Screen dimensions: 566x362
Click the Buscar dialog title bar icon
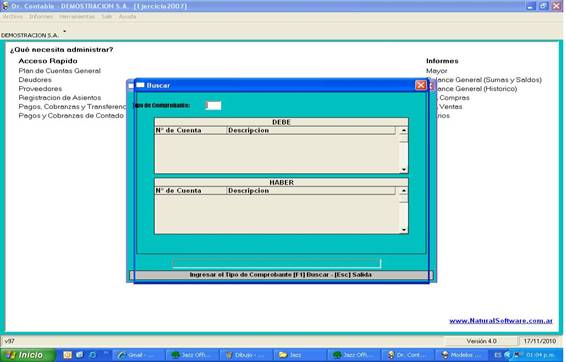(x=140, y=85)
